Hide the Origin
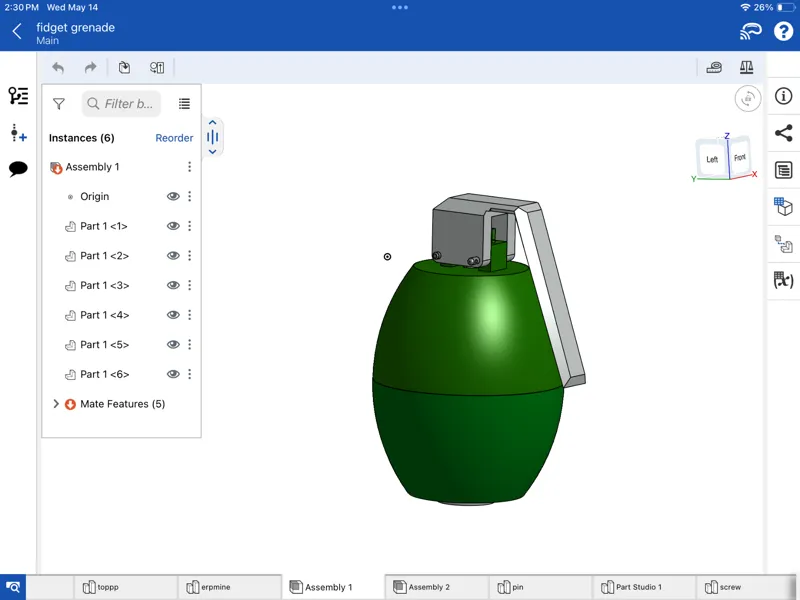800x600 pixels. [x=173, y=196]
